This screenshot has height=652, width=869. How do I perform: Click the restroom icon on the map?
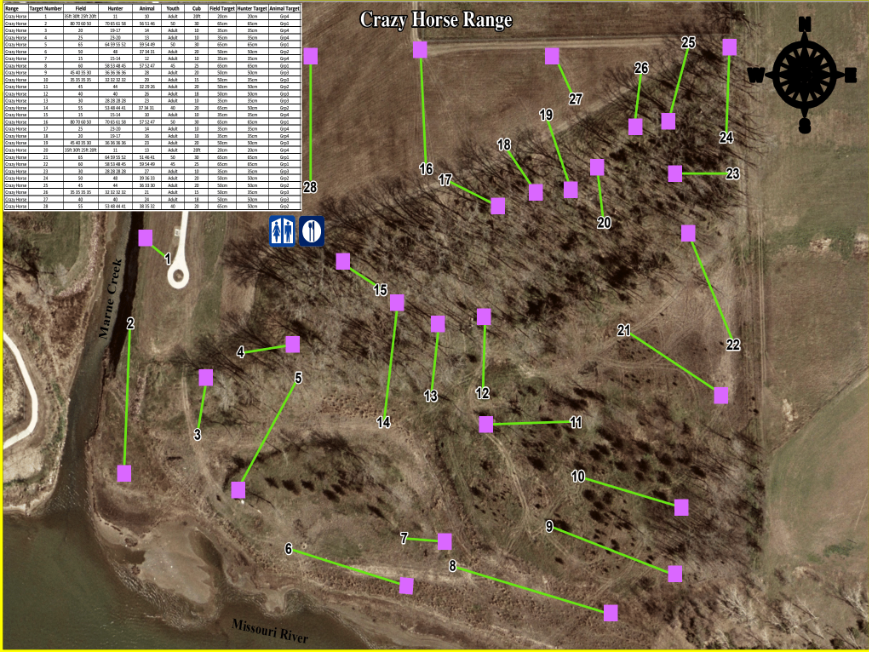(x=282, y=231)
